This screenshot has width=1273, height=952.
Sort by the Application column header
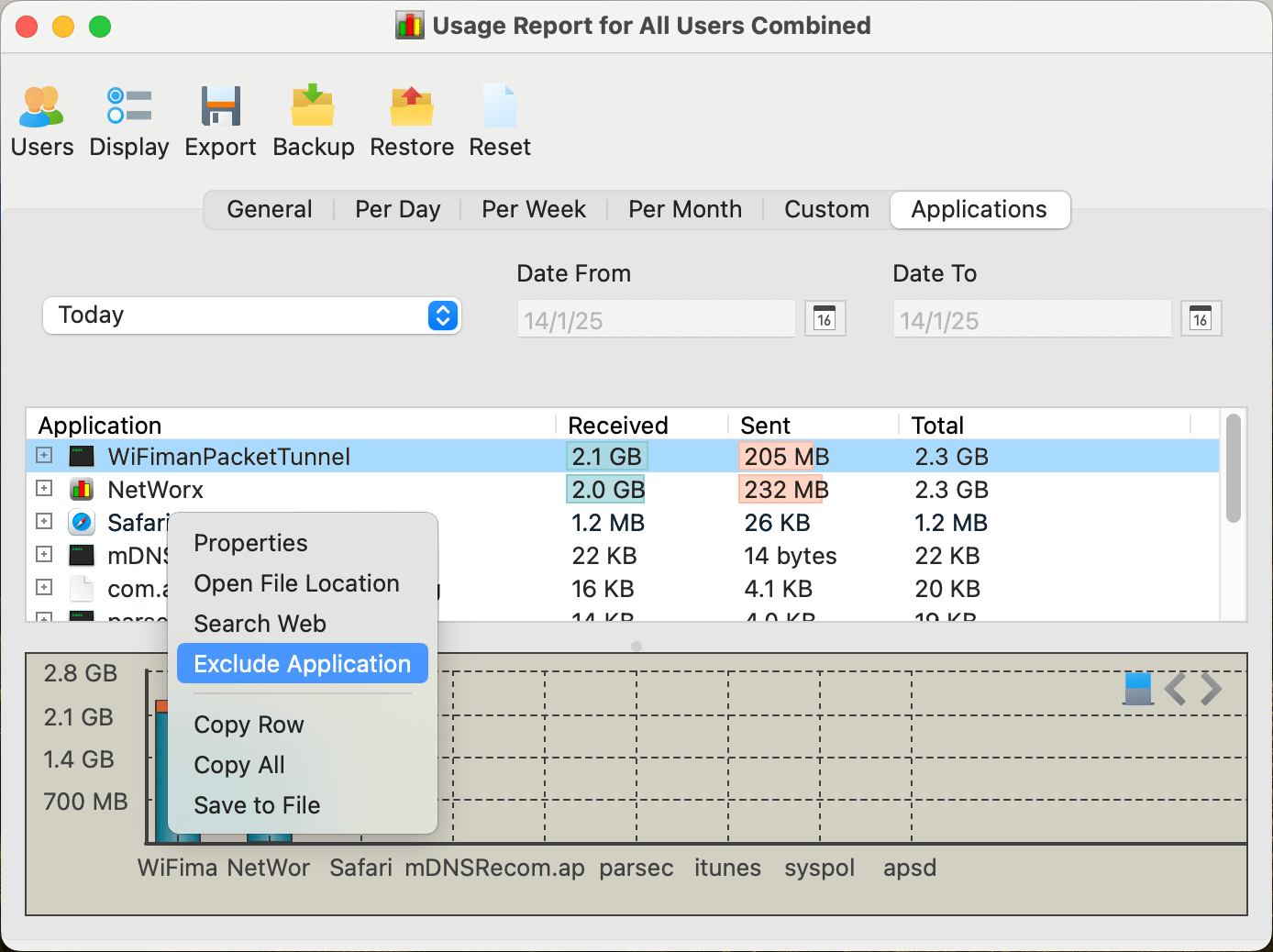tap(292, 425)
